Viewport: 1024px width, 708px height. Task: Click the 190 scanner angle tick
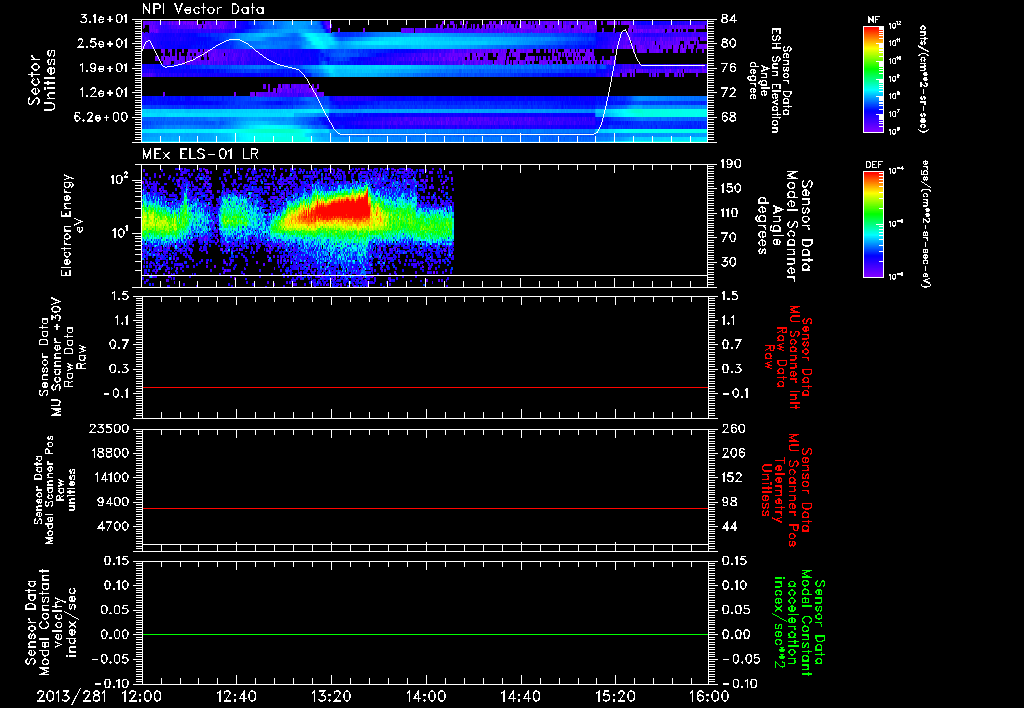[x=732, y=164]
